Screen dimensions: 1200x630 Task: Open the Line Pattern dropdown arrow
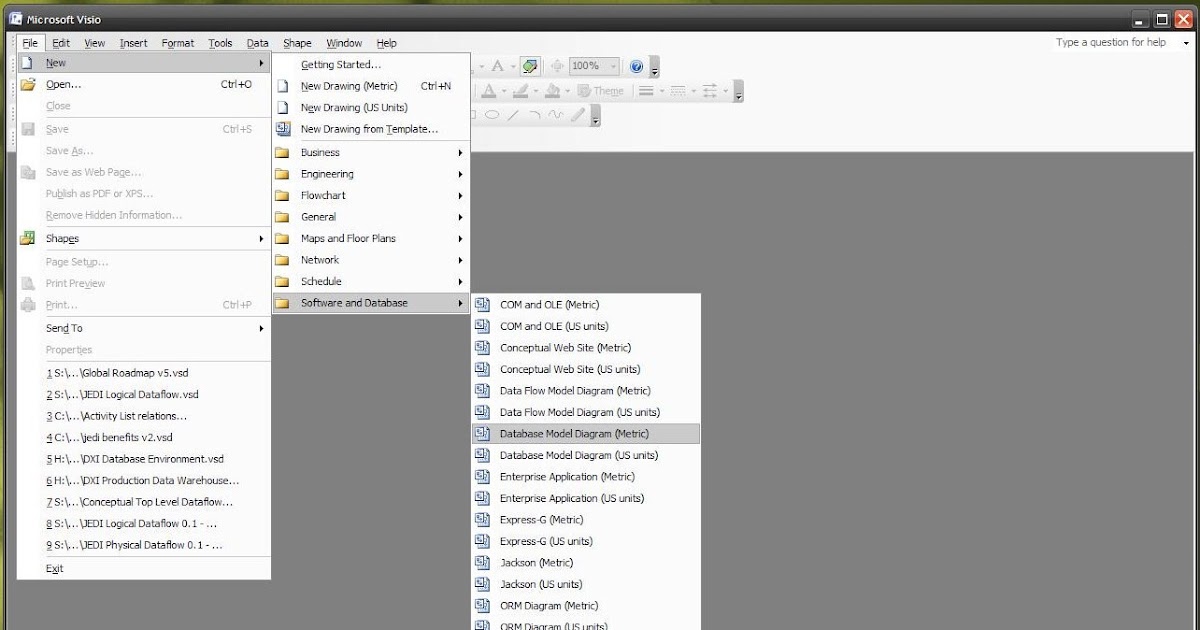coord(694,91)
